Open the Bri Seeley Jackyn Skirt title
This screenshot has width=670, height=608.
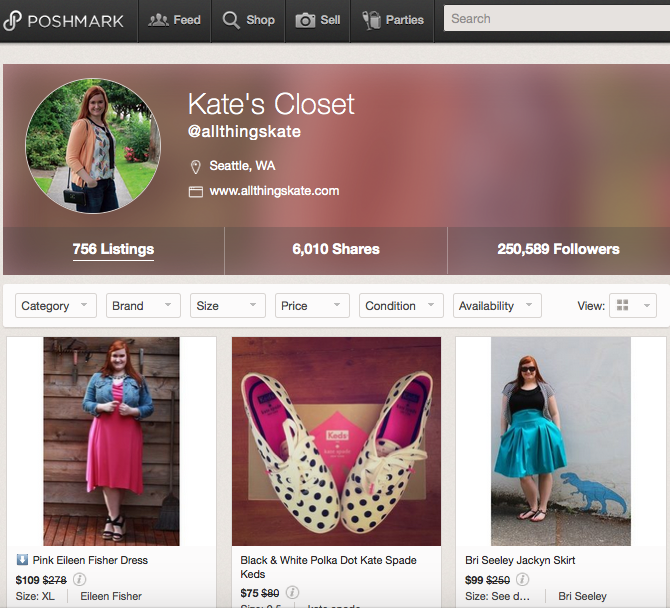[520, 560]
